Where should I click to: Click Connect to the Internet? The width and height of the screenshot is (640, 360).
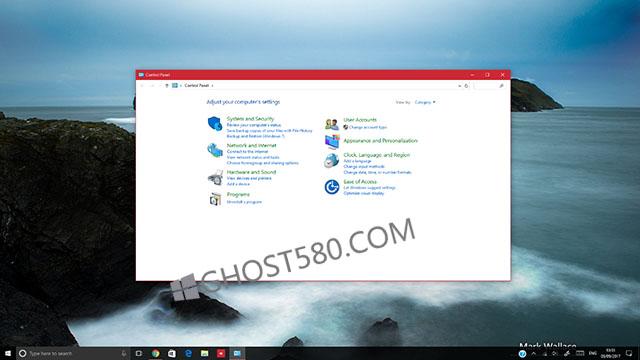[247, 151]
